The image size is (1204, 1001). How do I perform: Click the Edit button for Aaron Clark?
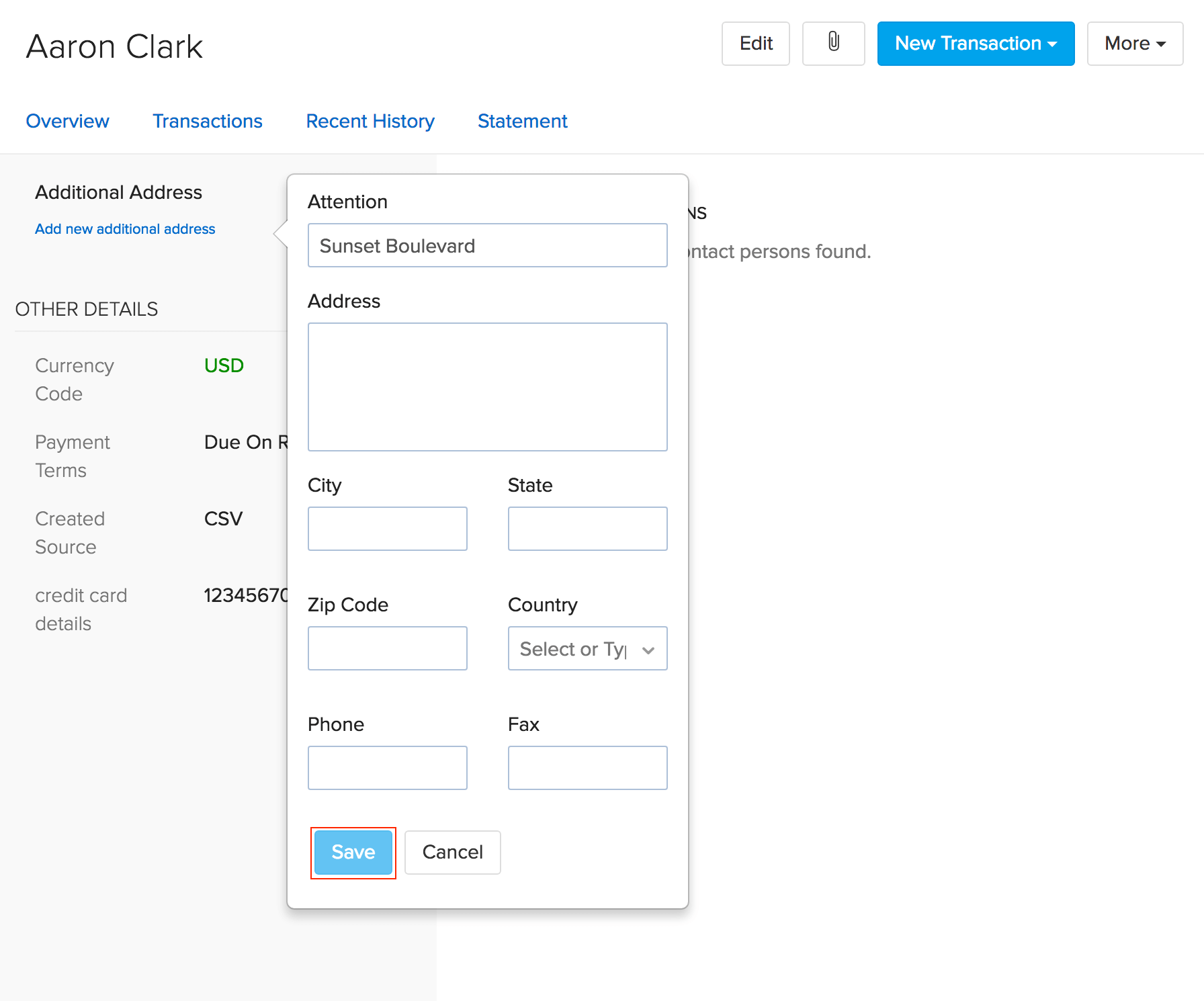point(755,43)
